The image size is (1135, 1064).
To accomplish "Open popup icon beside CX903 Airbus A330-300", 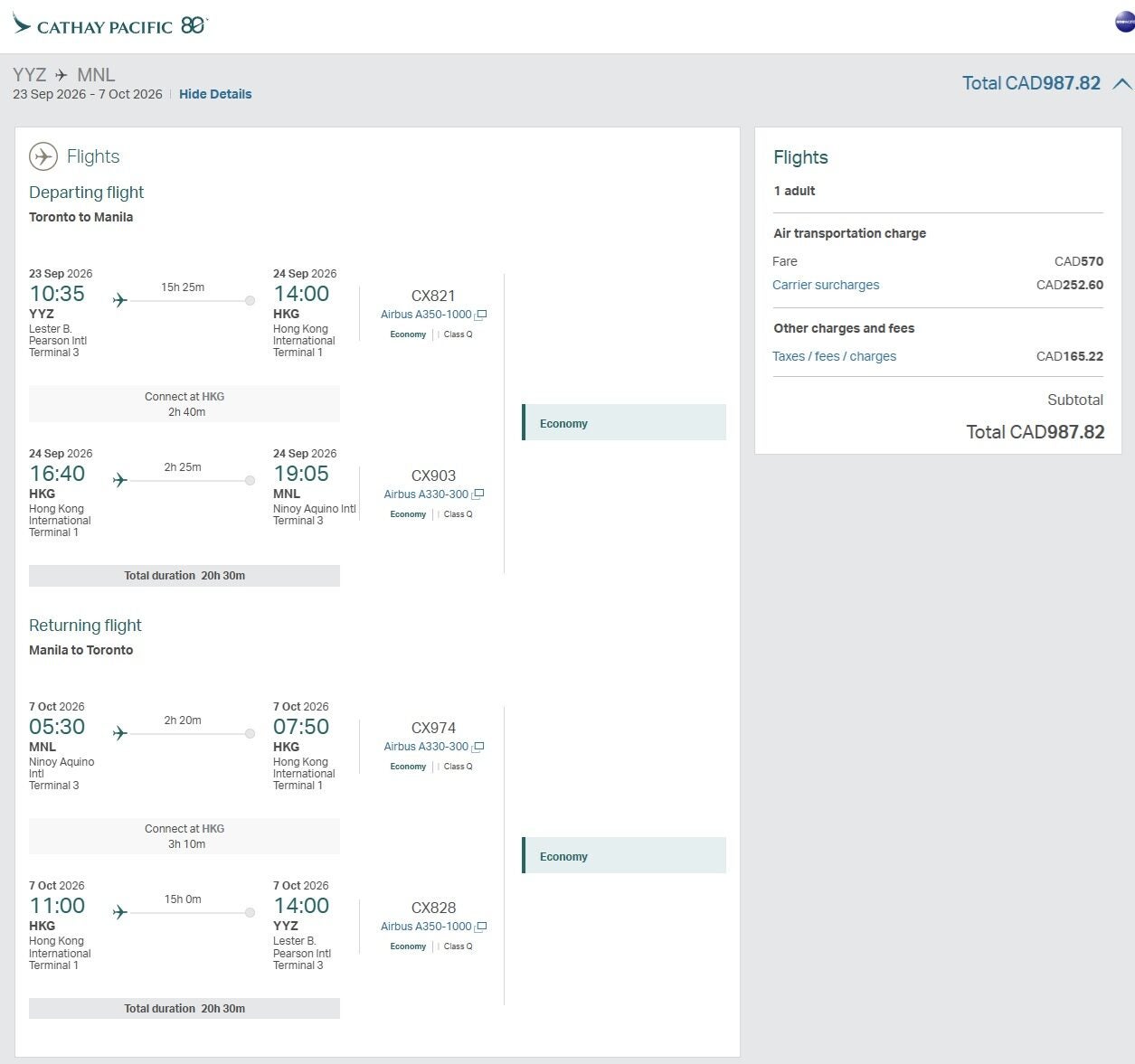I will (x=478, y=494).
